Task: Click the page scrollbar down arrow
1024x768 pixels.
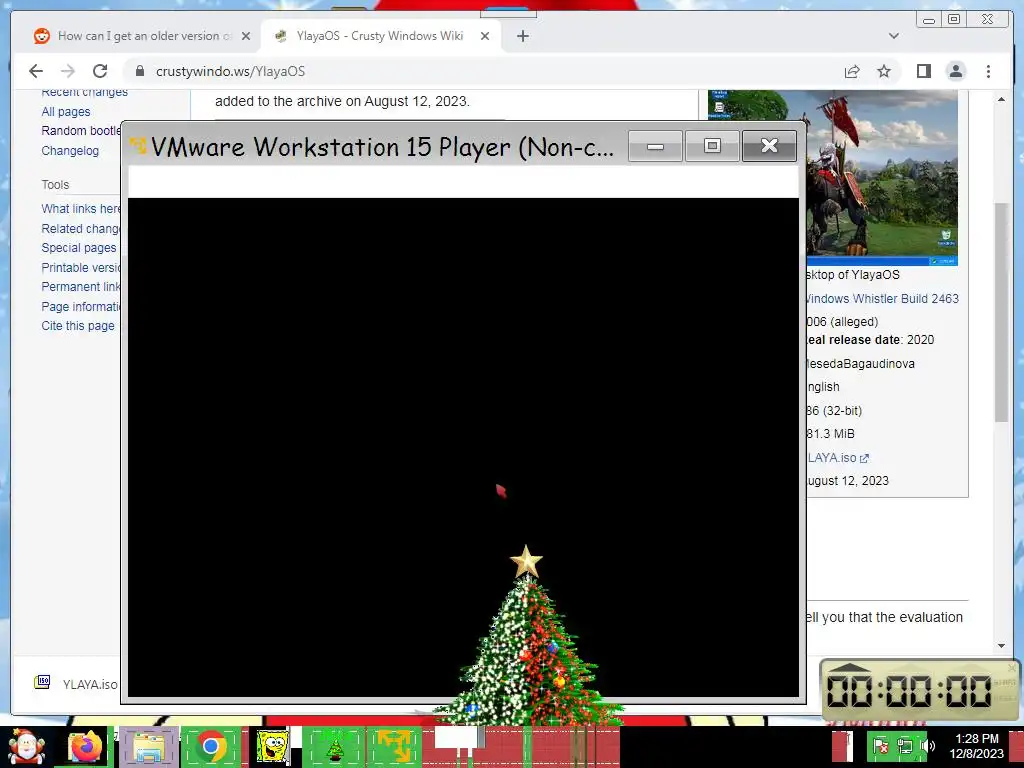Action: (x=1001, y=646)
